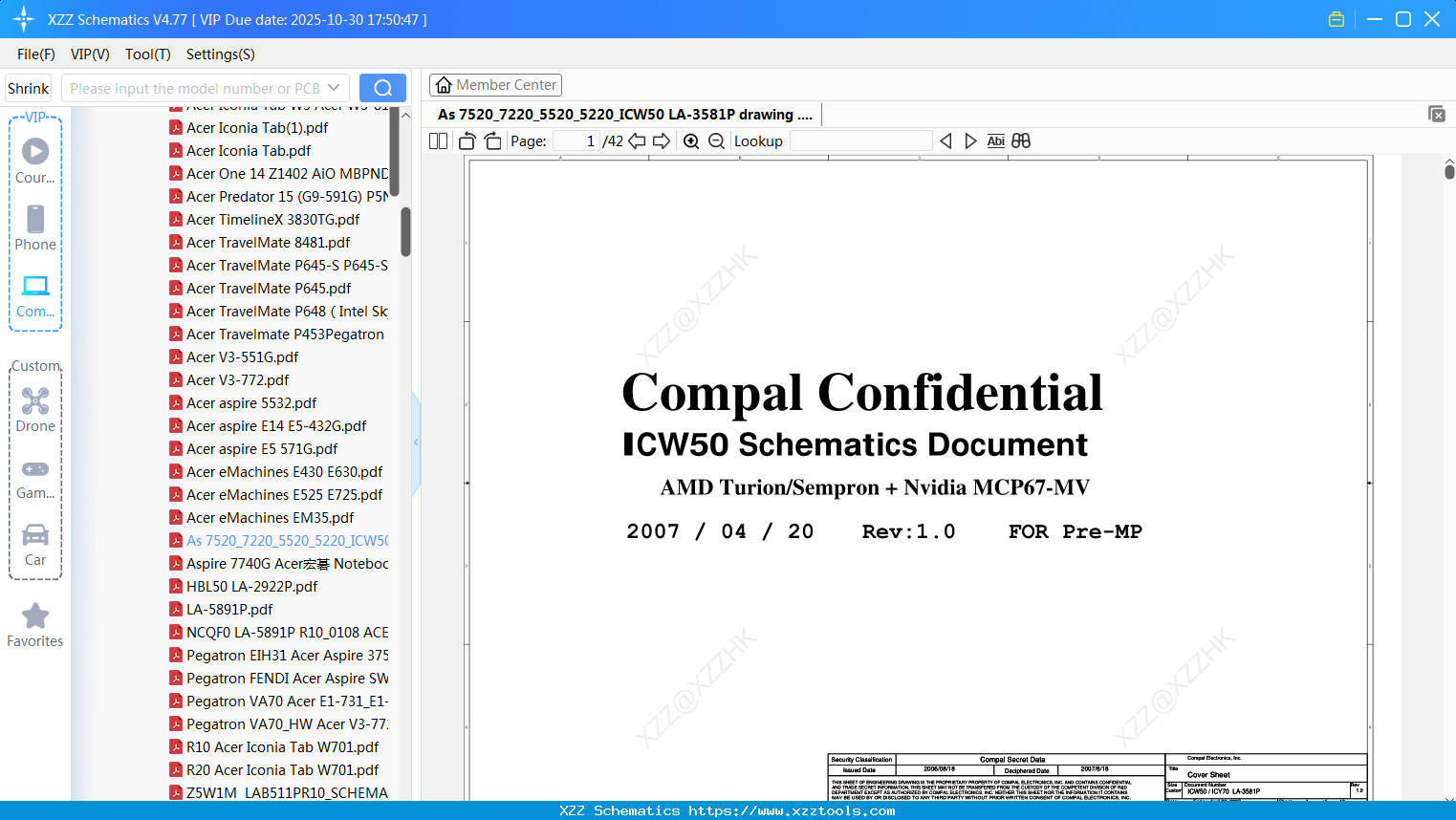
Task: Open the model number dropdown arrow
Action: pos(334,88)
